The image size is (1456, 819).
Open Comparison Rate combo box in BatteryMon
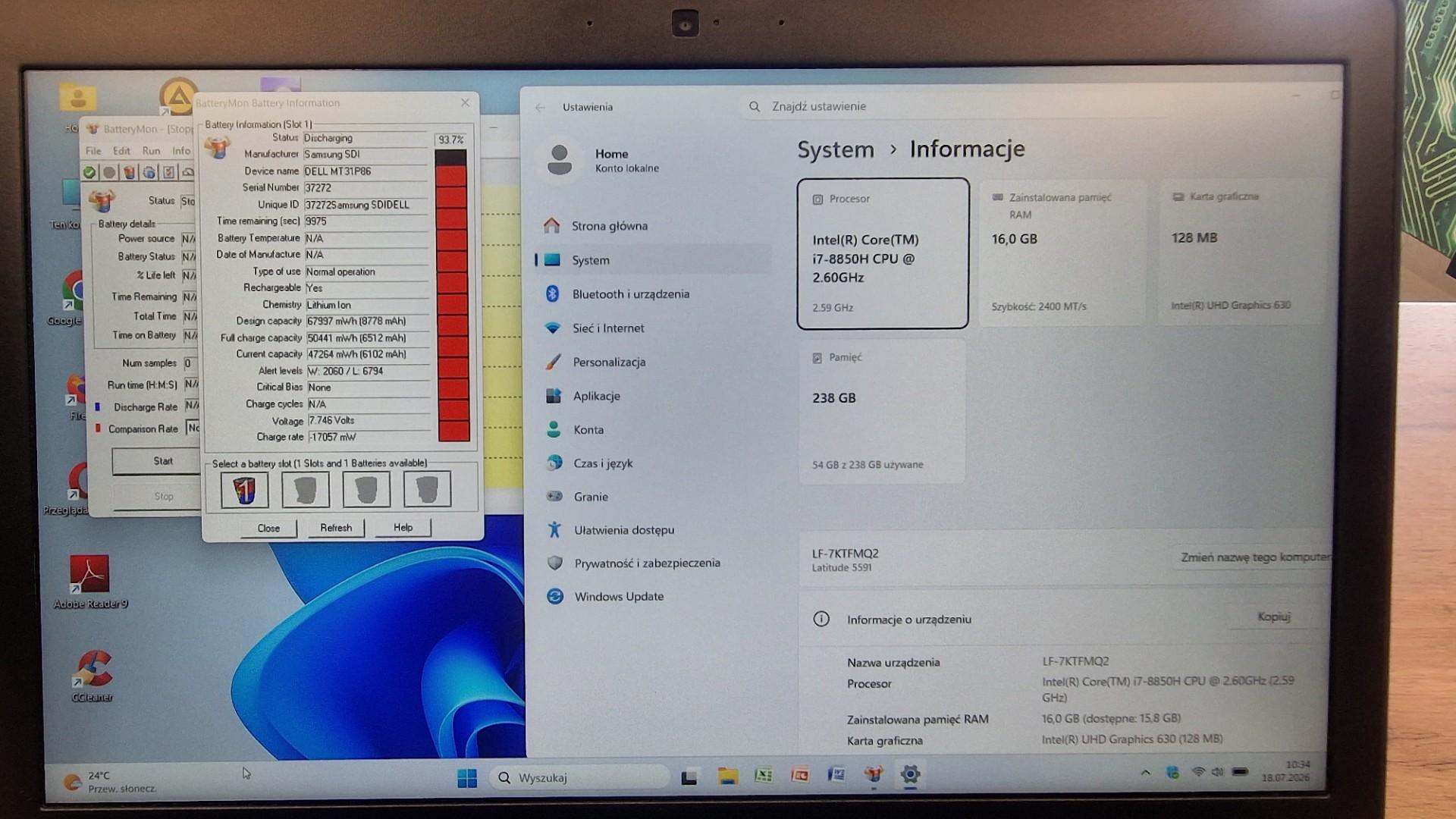pyautogui.click(x=193, y=428)
